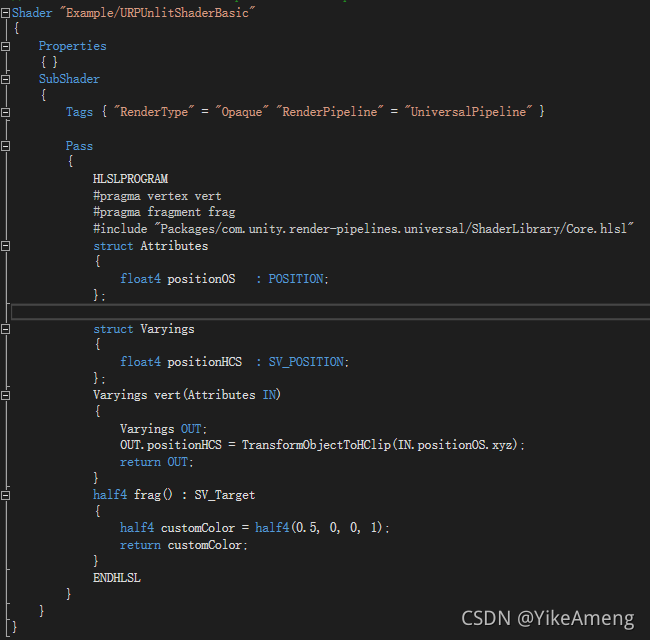Collapse the frag function fold marker
The image size is (650, 640).
tap(5, 495)
